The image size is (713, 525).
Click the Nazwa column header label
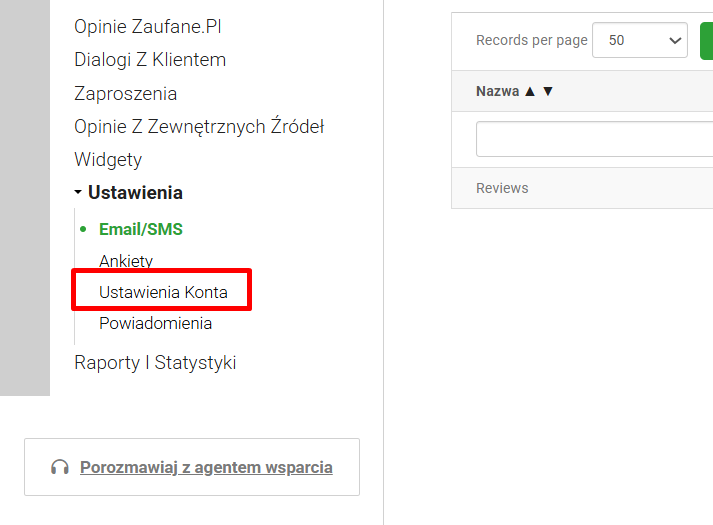pos(497,91)
